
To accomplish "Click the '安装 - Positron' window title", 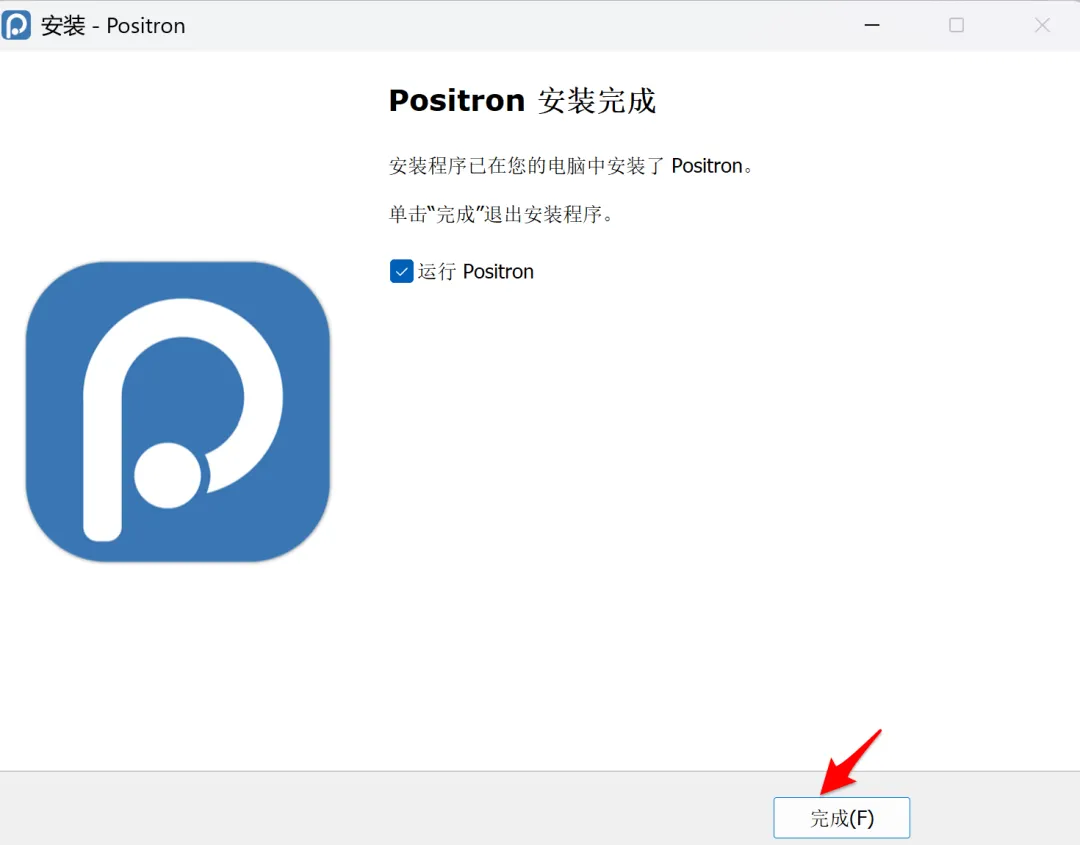I will pyautogui.click(x=113, y=25).
